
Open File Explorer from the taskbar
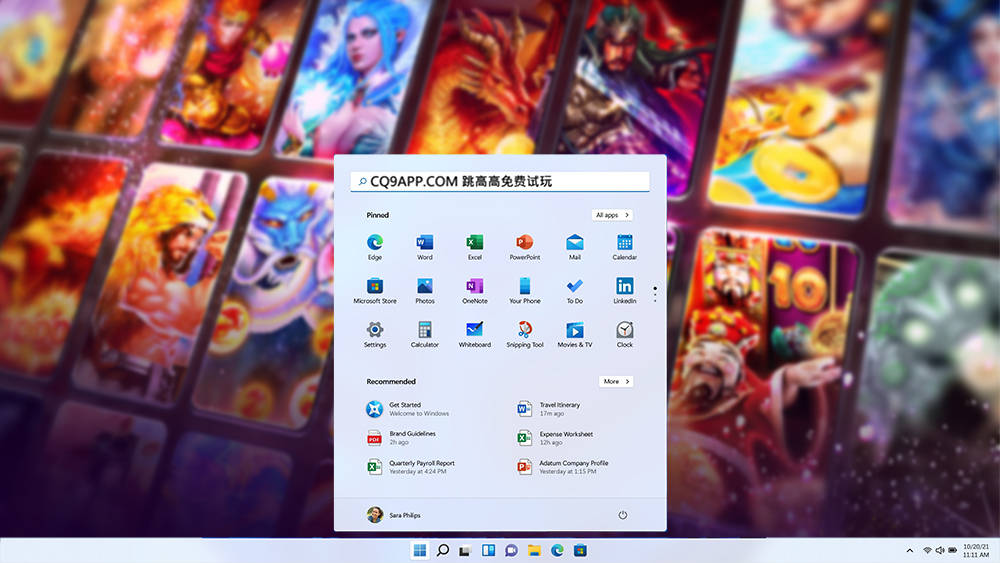click(x=535, y=551)
